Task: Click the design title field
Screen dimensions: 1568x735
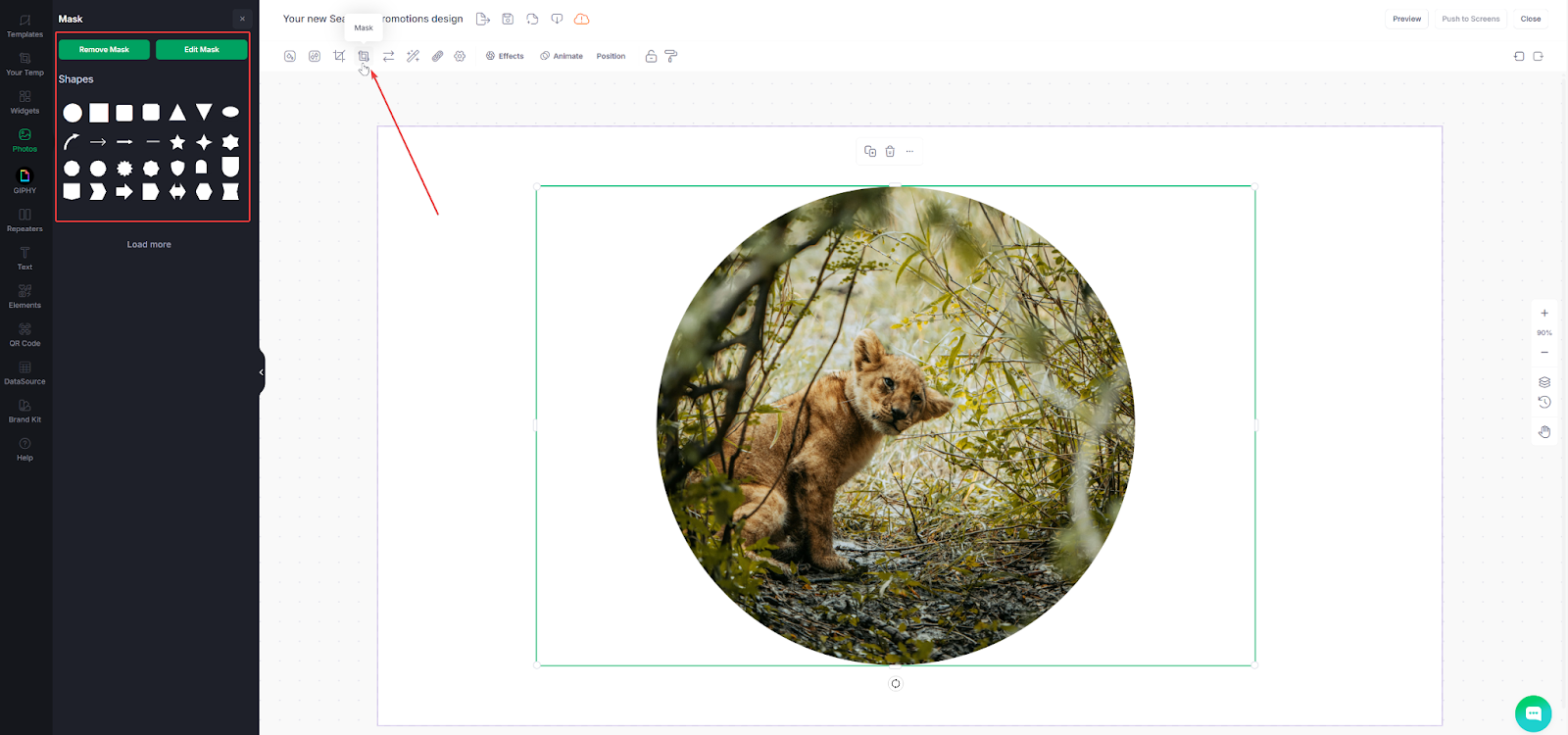Action: click(x=372, y=19)
